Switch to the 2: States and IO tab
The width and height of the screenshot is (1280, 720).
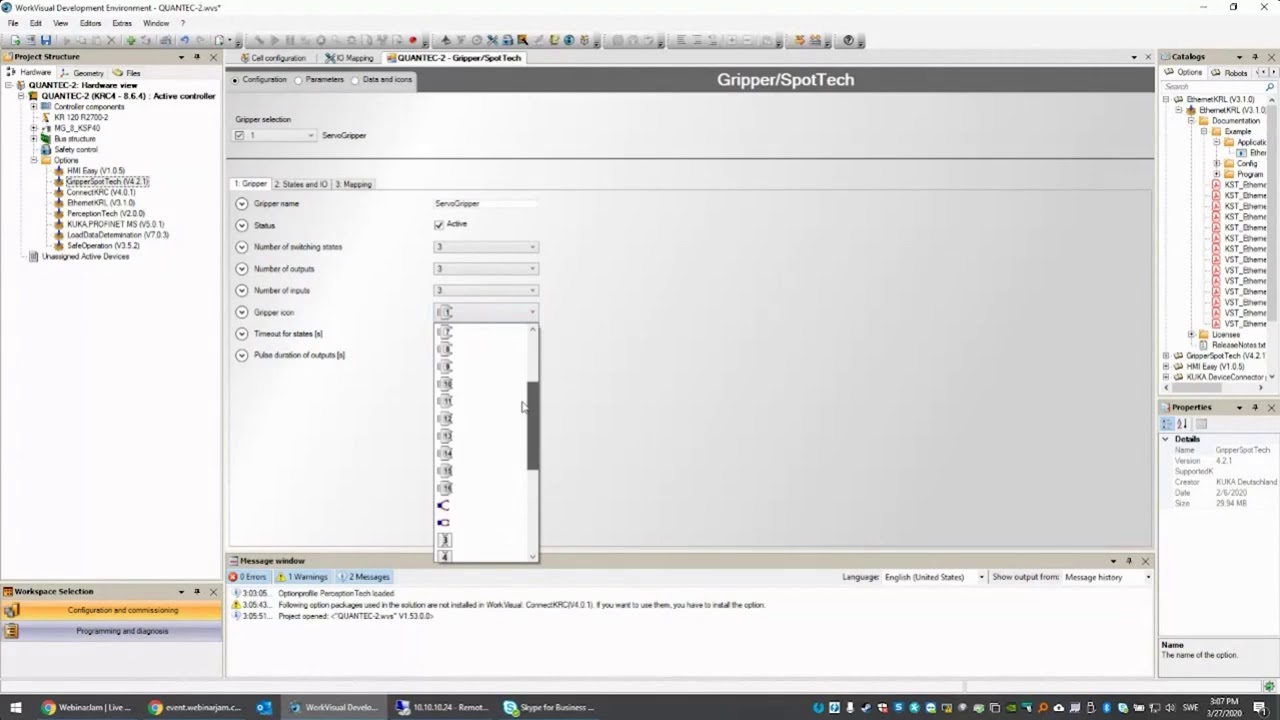click(300, 184)
